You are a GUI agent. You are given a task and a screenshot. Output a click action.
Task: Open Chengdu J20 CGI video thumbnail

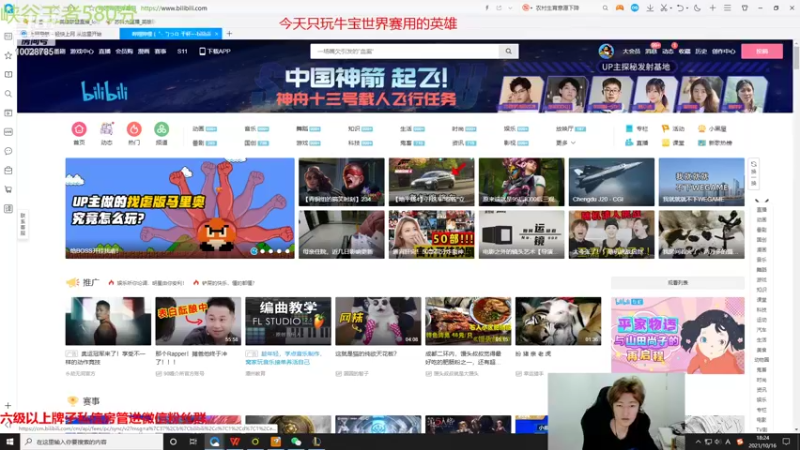point(611,182)
